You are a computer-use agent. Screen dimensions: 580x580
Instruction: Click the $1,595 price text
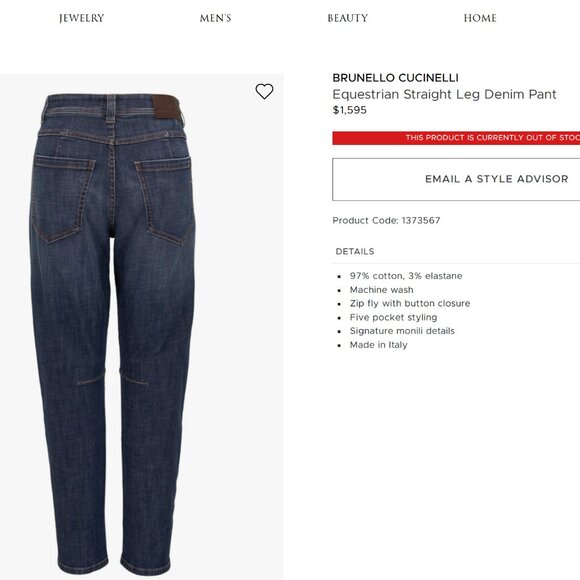click(x=350, y=110)
